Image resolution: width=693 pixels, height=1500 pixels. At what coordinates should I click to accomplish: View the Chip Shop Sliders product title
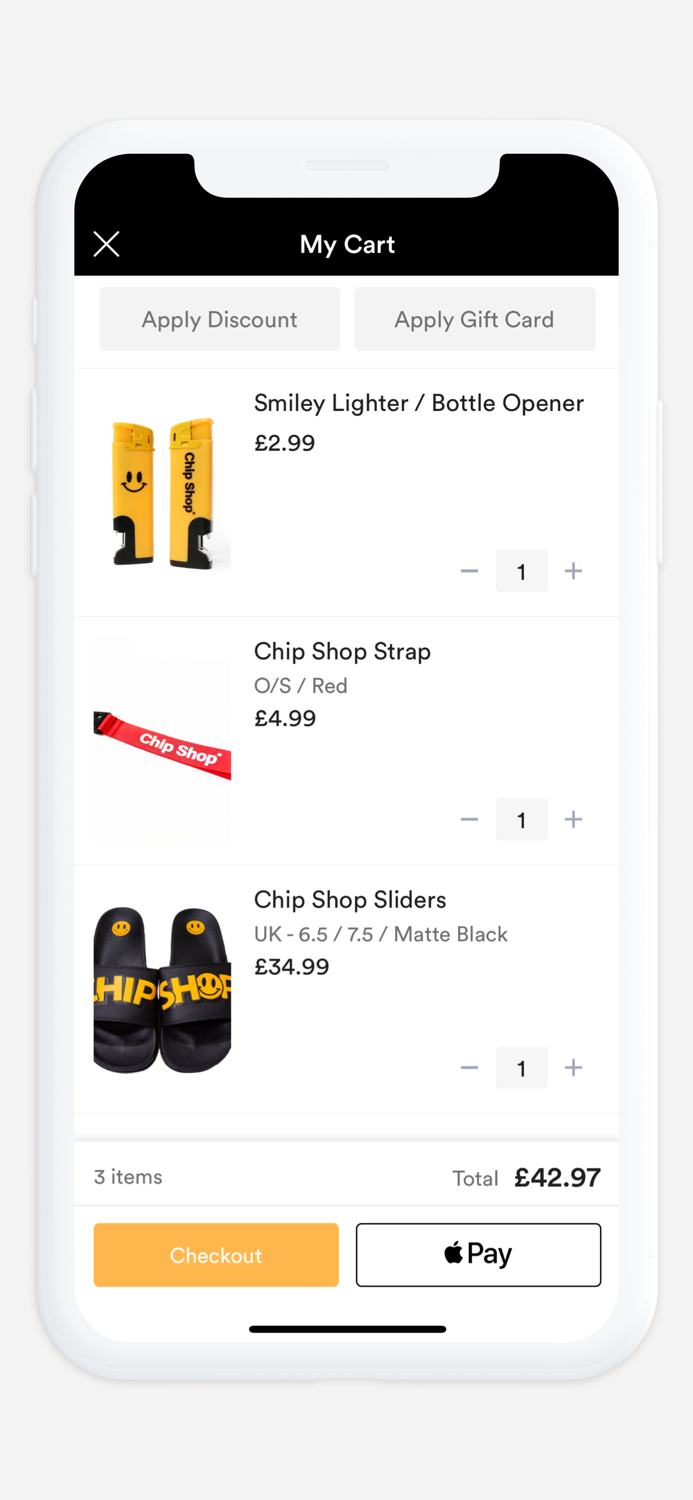click(350, 899)
